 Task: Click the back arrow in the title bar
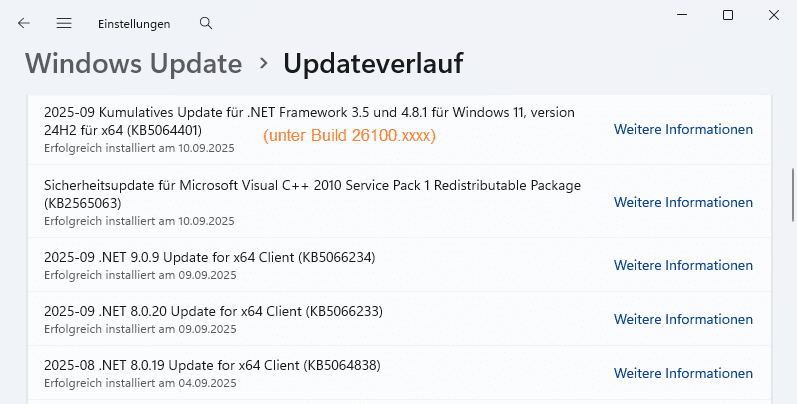24,23
